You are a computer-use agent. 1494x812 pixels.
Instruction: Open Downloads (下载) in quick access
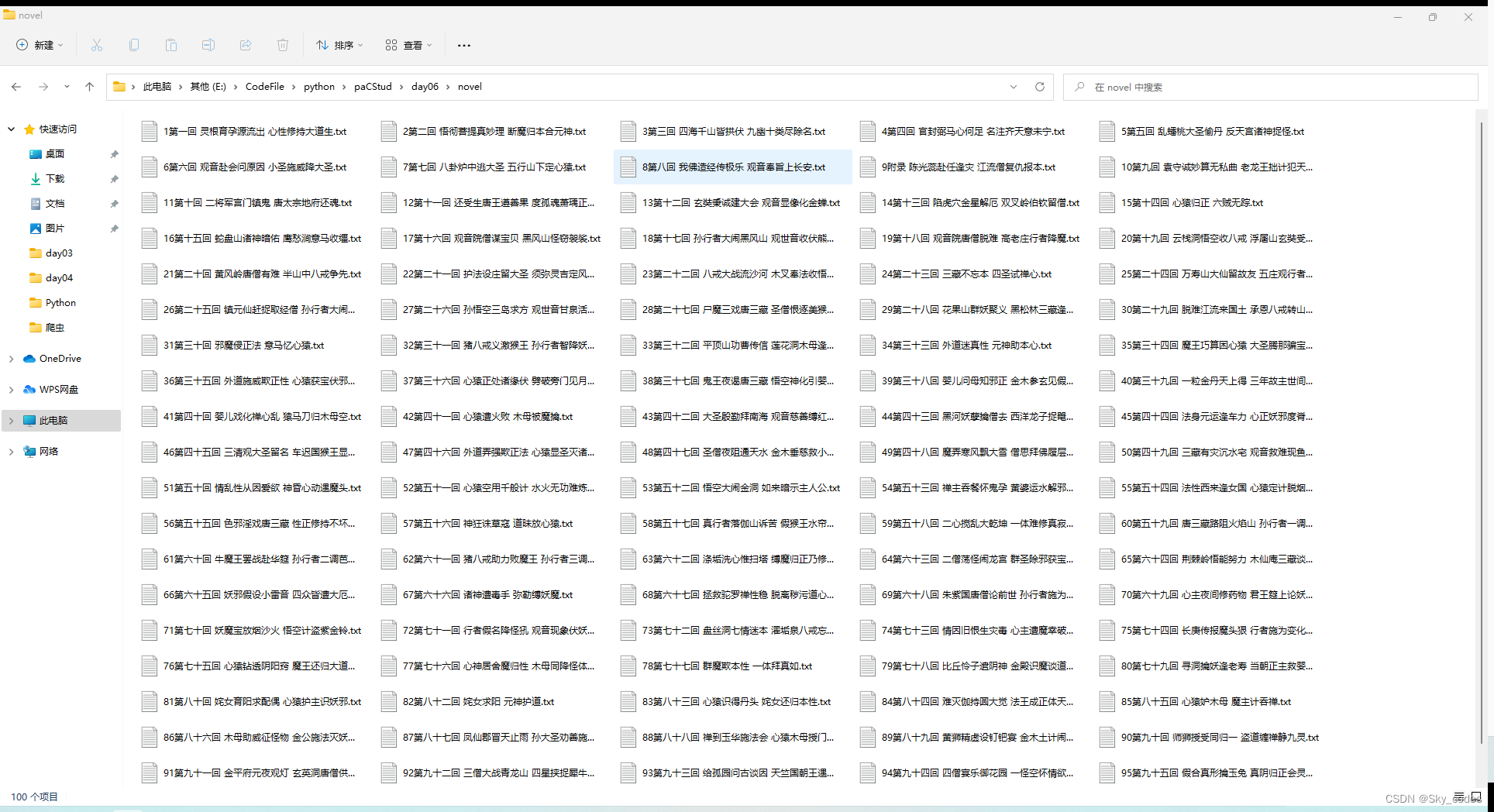[54, 179]
